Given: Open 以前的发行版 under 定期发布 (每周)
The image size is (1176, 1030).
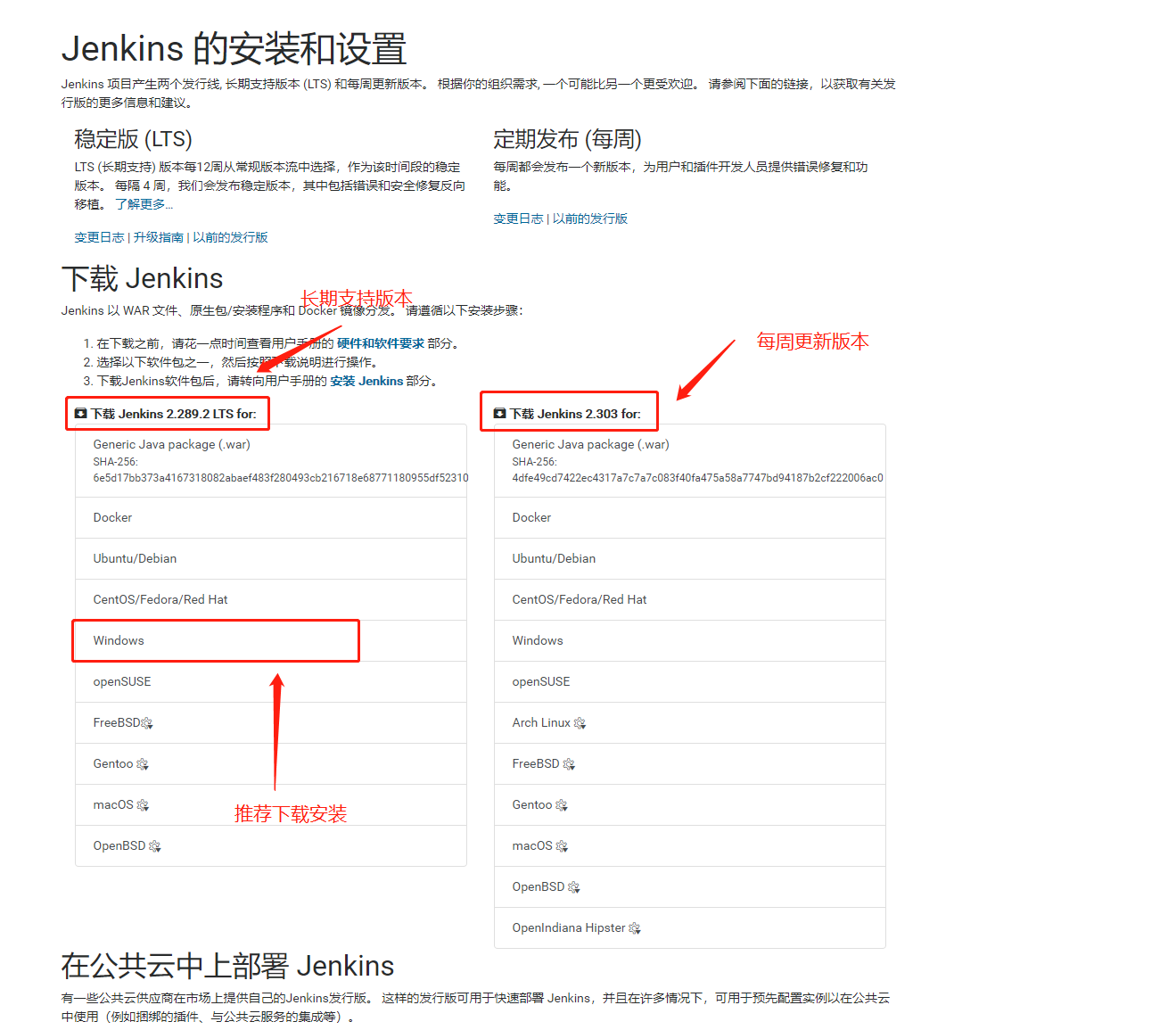Looking at the screenshot, I should pyautogui.click(x=590, y=218).
